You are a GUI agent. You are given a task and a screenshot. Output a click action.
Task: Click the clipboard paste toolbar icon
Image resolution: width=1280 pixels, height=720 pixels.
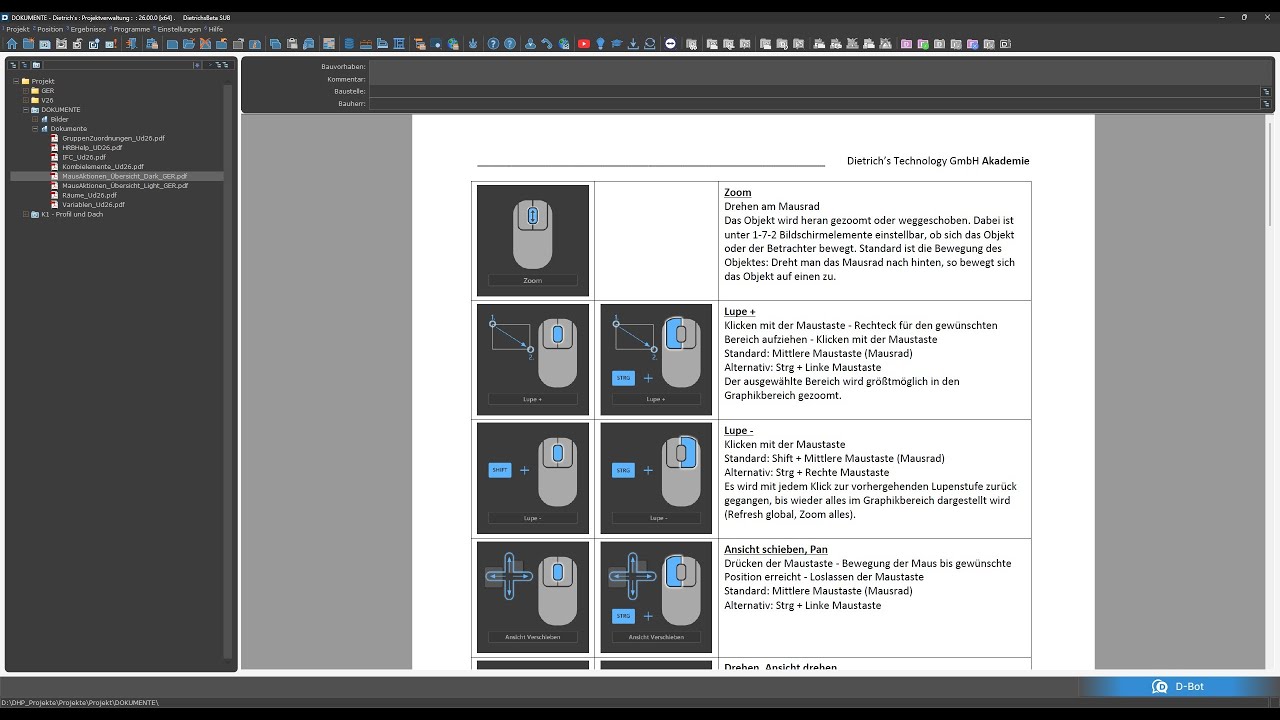coord(291,44)
